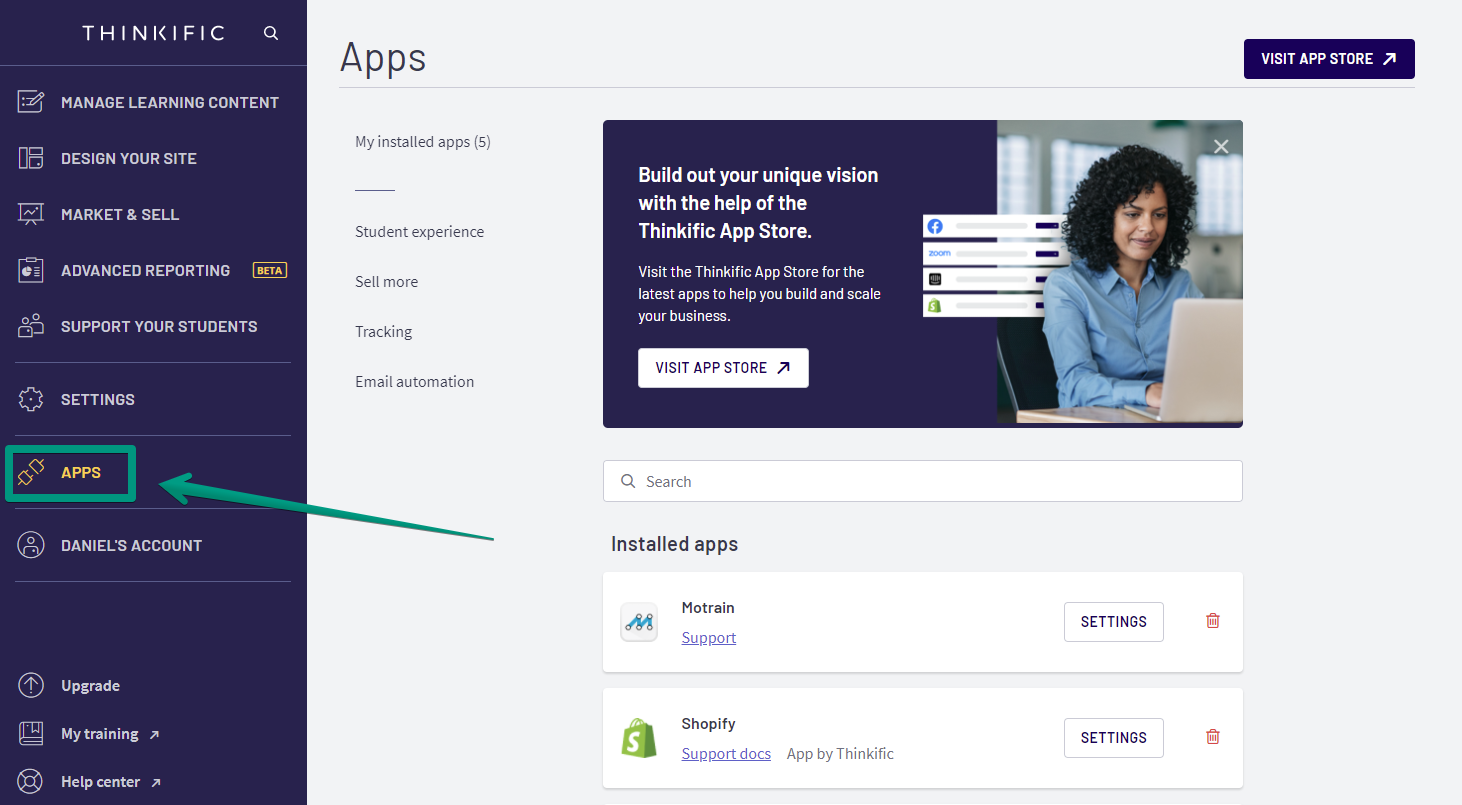Delete Shopify app with trash icon

pos(1213,737)
